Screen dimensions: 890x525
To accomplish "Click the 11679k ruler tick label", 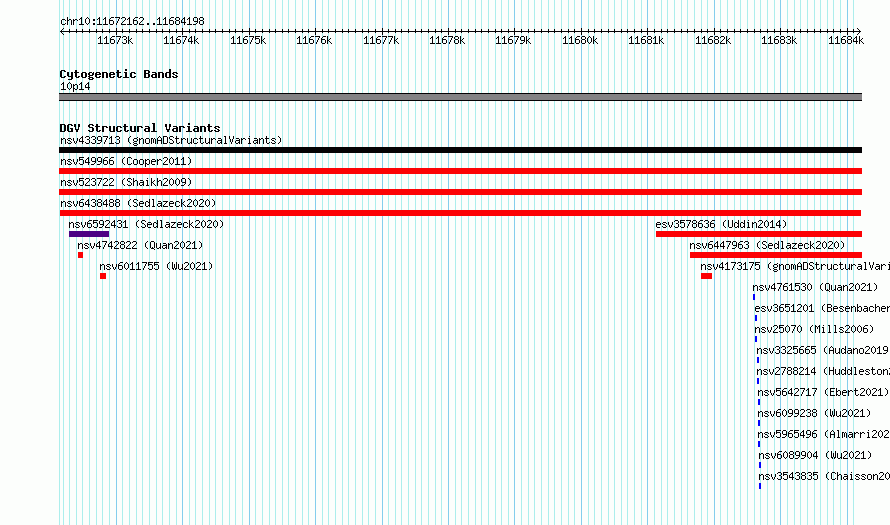I will tap(513, 40).
